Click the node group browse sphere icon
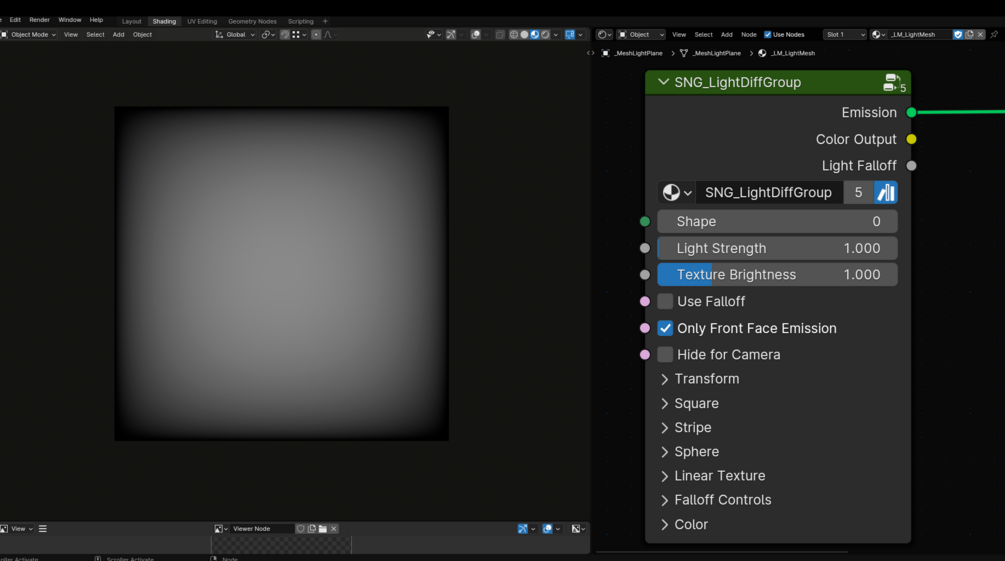Viewport: 1005px width, 561px height. click(677, 192)
